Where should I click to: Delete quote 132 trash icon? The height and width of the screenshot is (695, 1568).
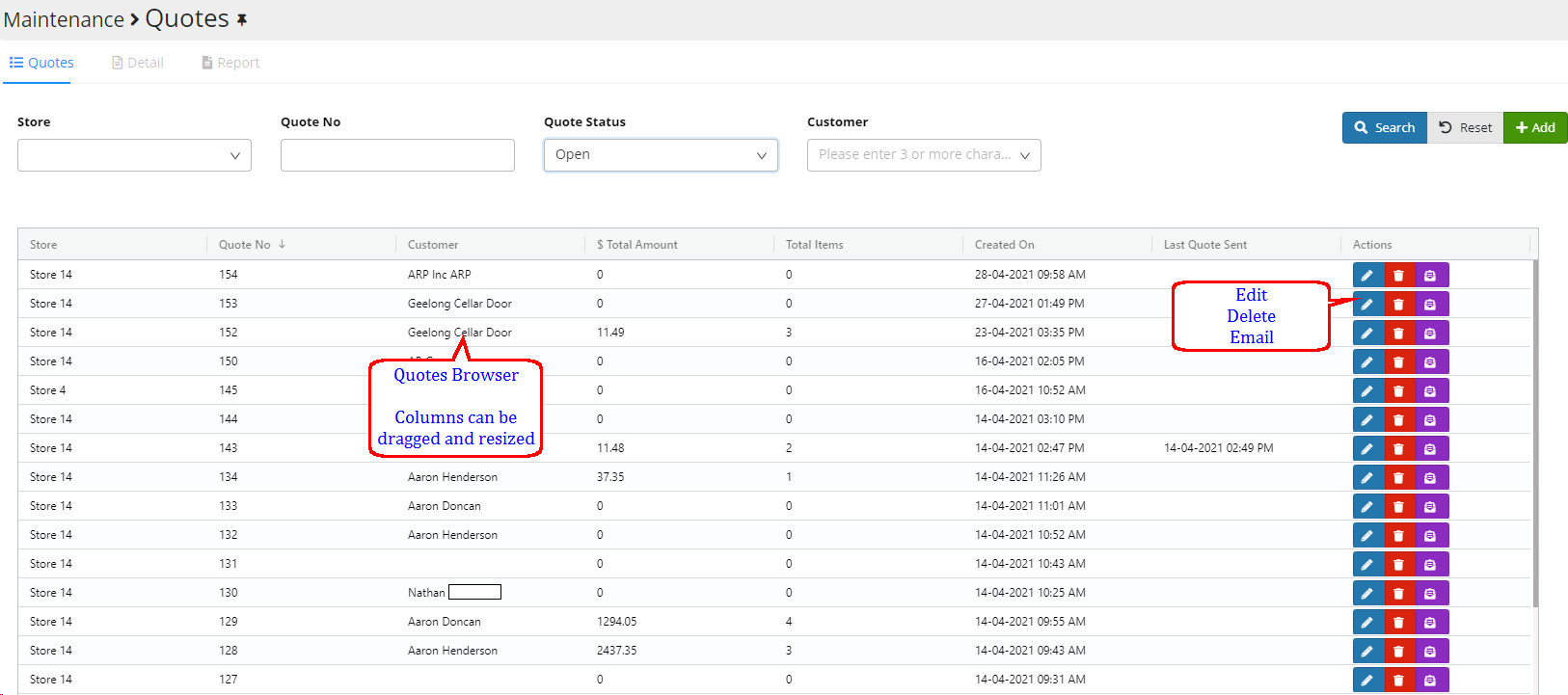point(1399,536)
